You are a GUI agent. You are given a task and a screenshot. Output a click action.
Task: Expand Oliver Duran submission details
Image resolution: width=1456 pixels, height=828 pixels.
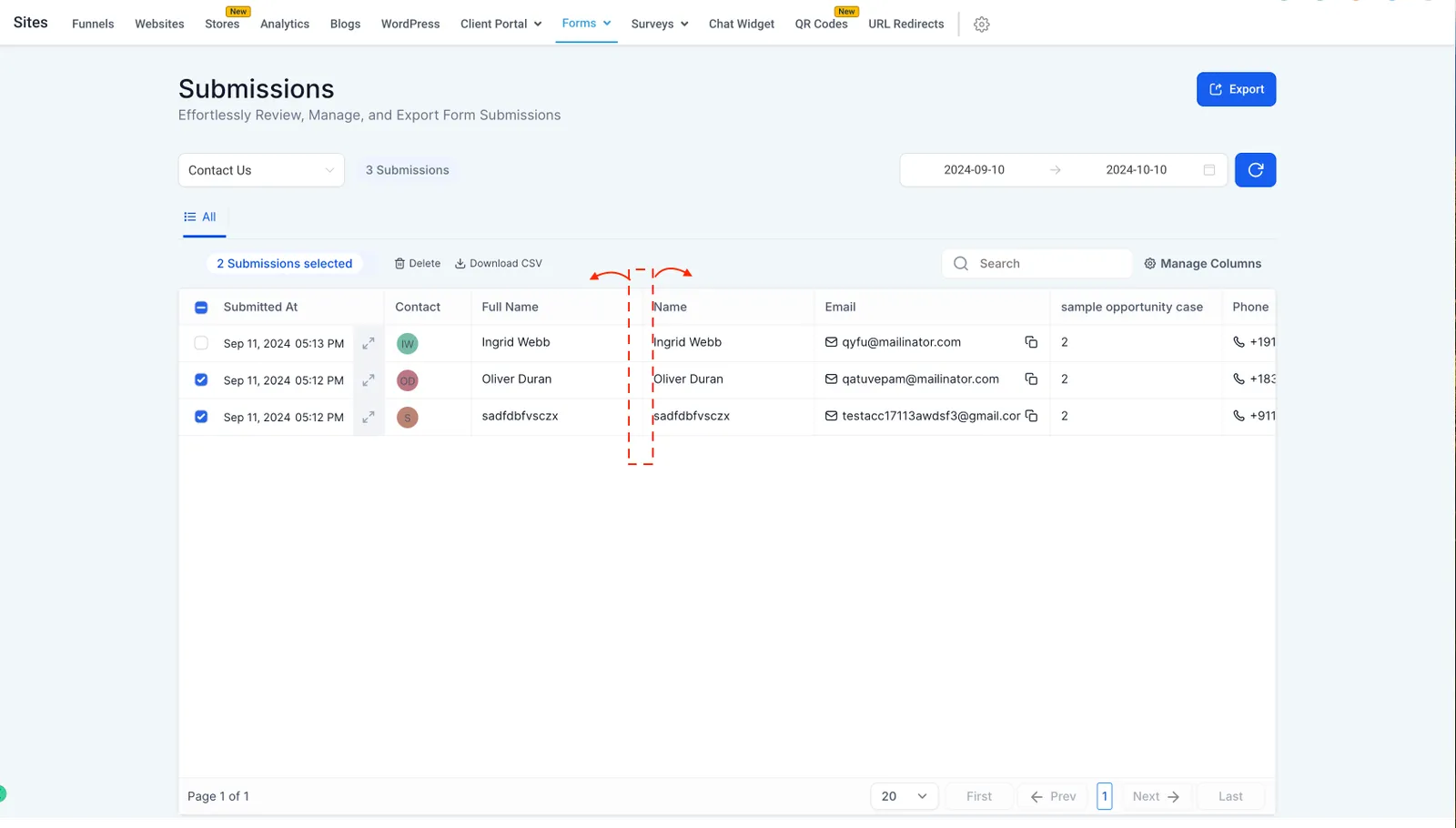point(369,380)
